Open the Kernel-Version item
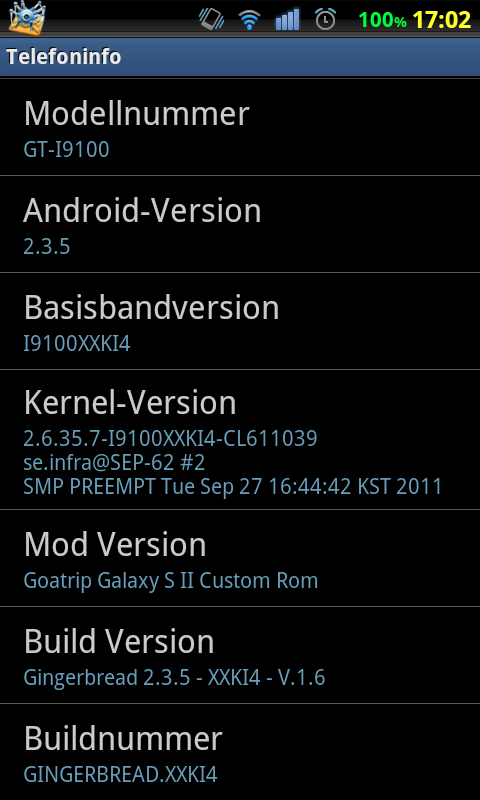The image size is (480, 800). (240, 439)
